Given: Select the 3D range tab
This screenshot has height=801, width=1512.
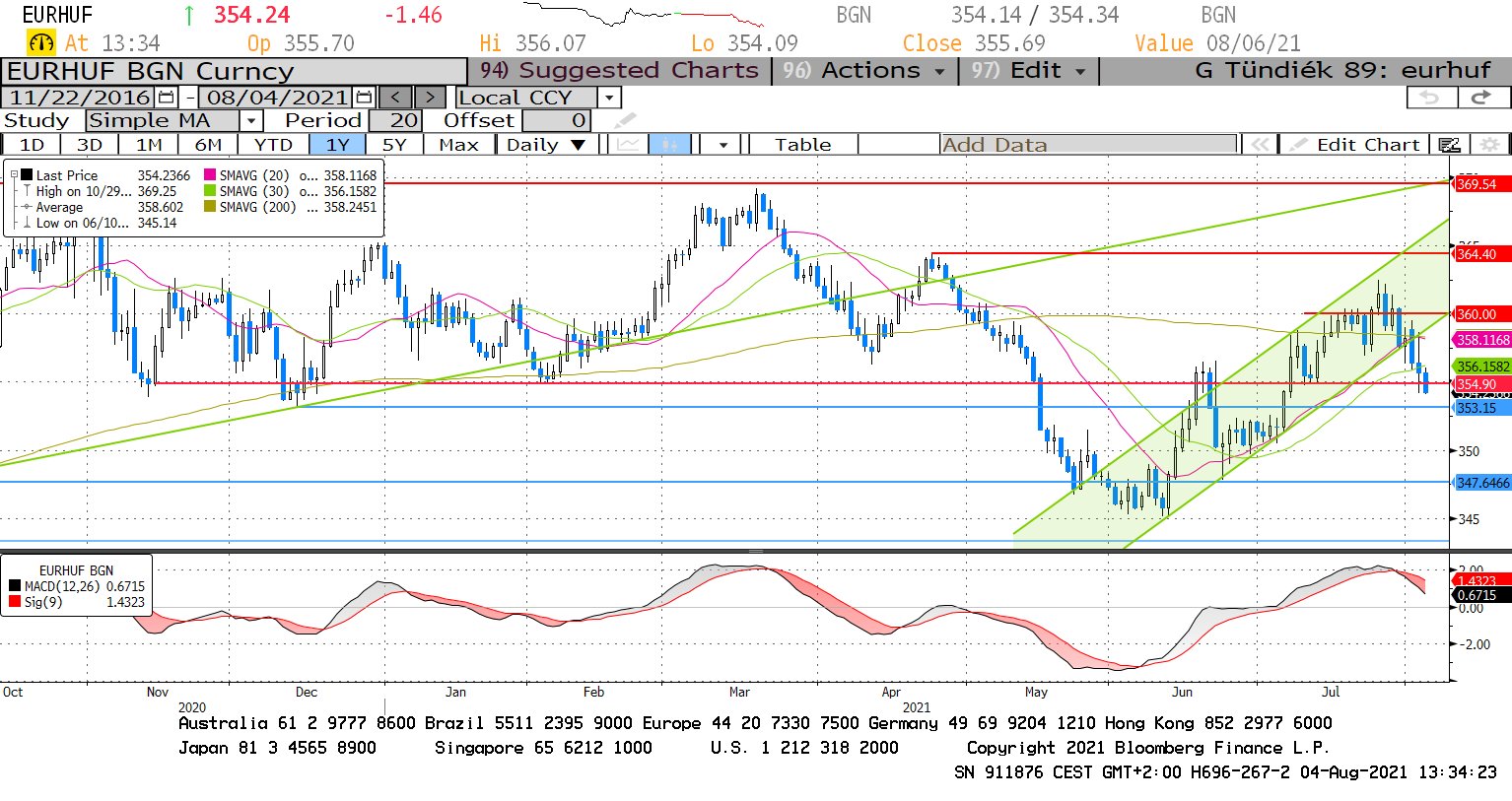Looking at the screenshot, I should tap(90, 145).
